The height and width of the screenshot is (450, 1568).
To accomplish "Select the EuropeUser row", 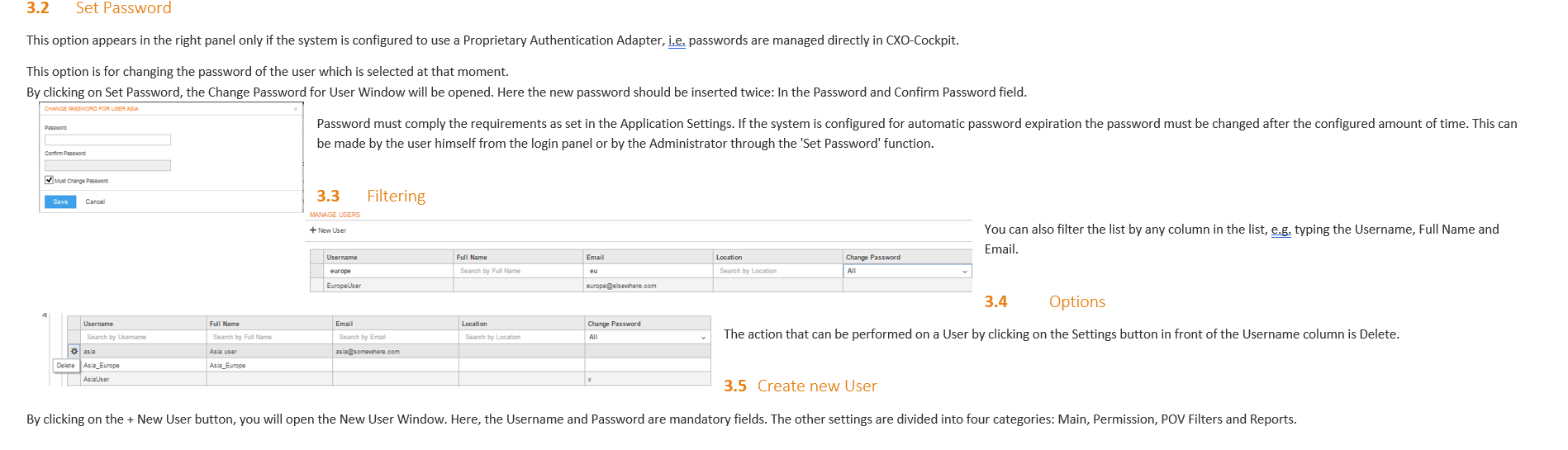I will click(641, 286).
